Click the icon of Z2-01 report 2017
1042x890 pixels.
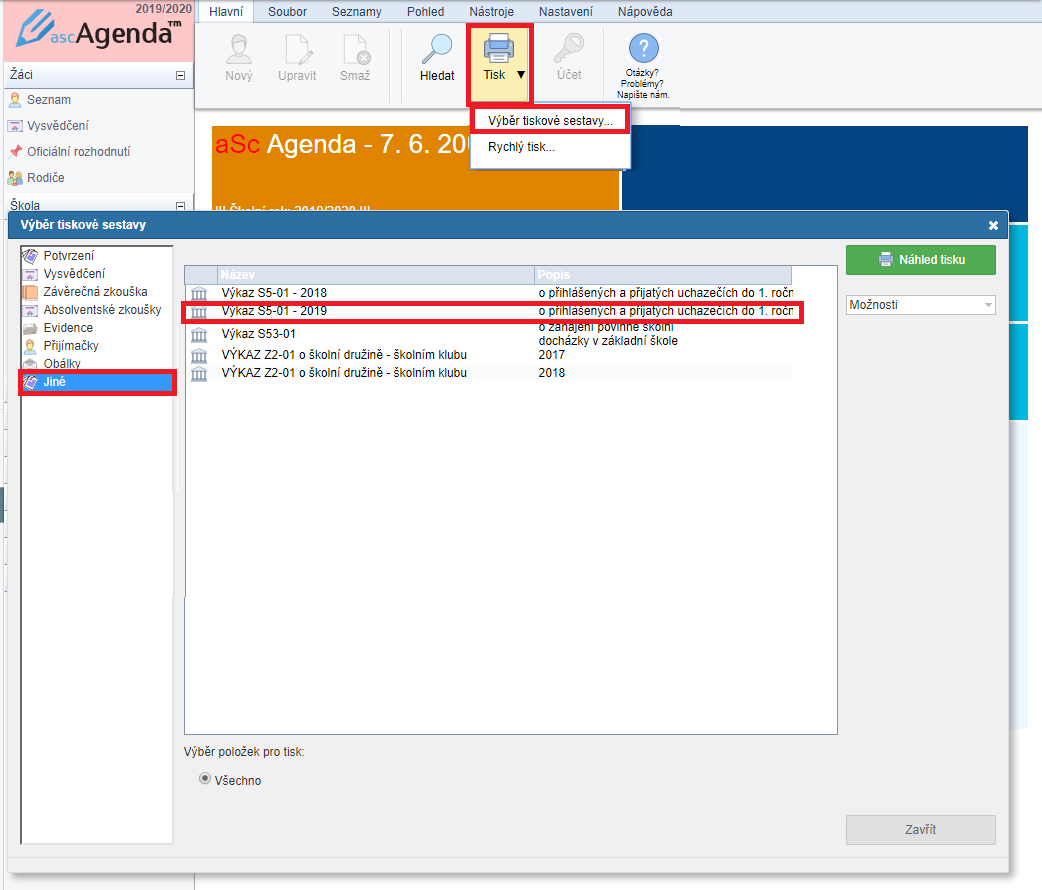click(199, 356)
